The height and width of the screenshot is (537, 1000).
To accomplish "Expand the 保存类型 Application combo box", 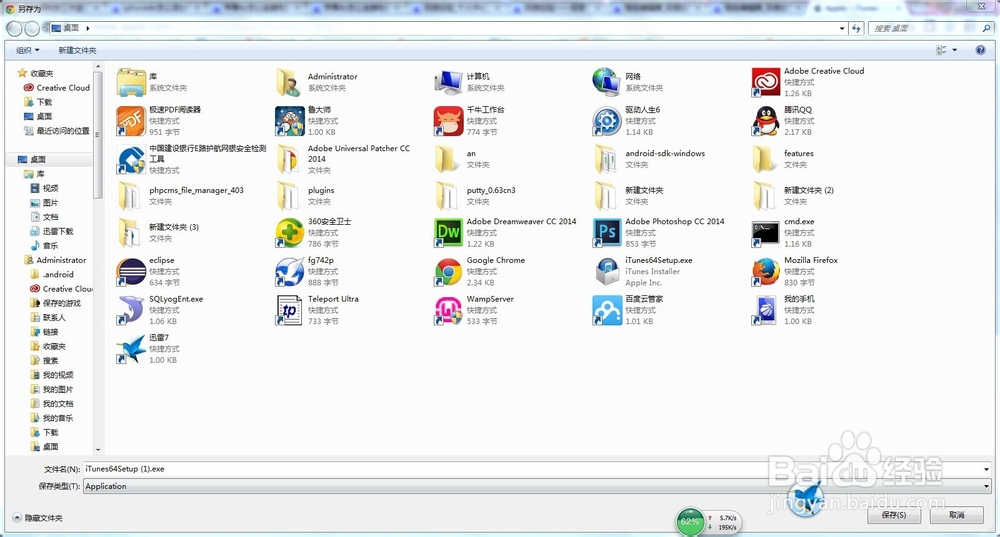I will [x=538, y=486].
